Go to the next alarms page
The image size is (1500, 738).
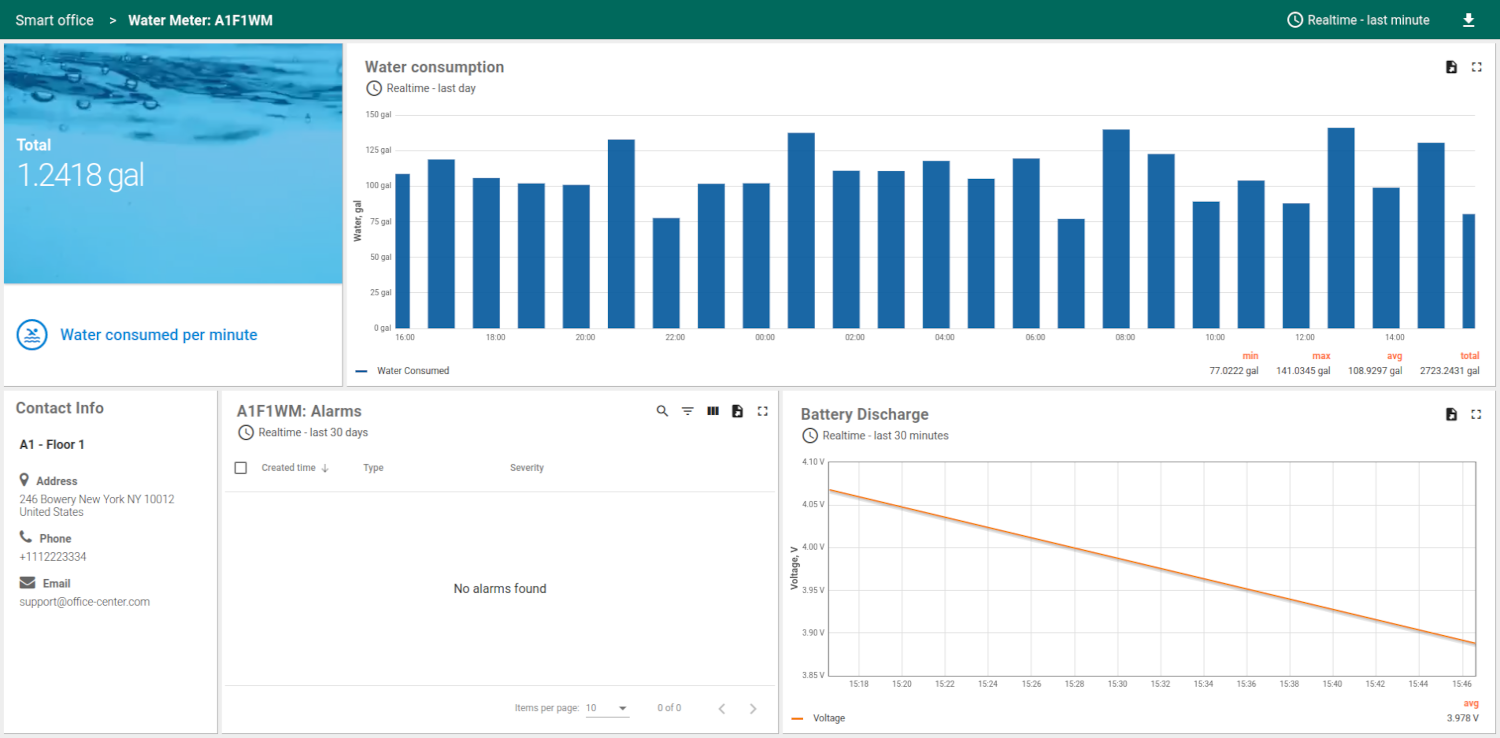[752, 708]
